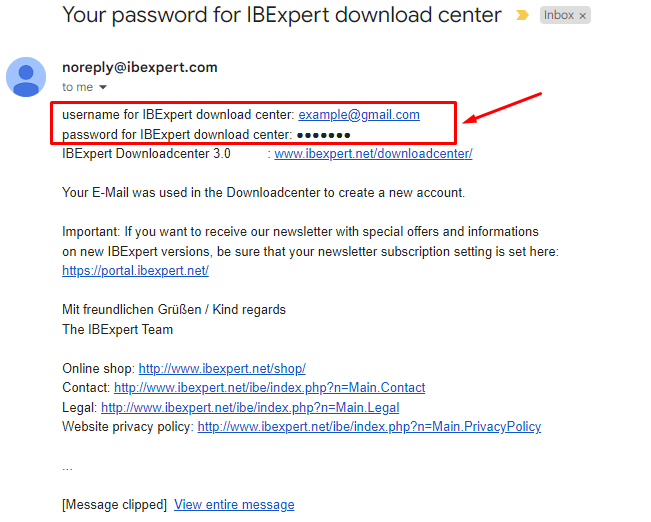This screenshot has width=651, height=522.
Task: Open the Main.PrivacyPolicy link
Action: 369,427
